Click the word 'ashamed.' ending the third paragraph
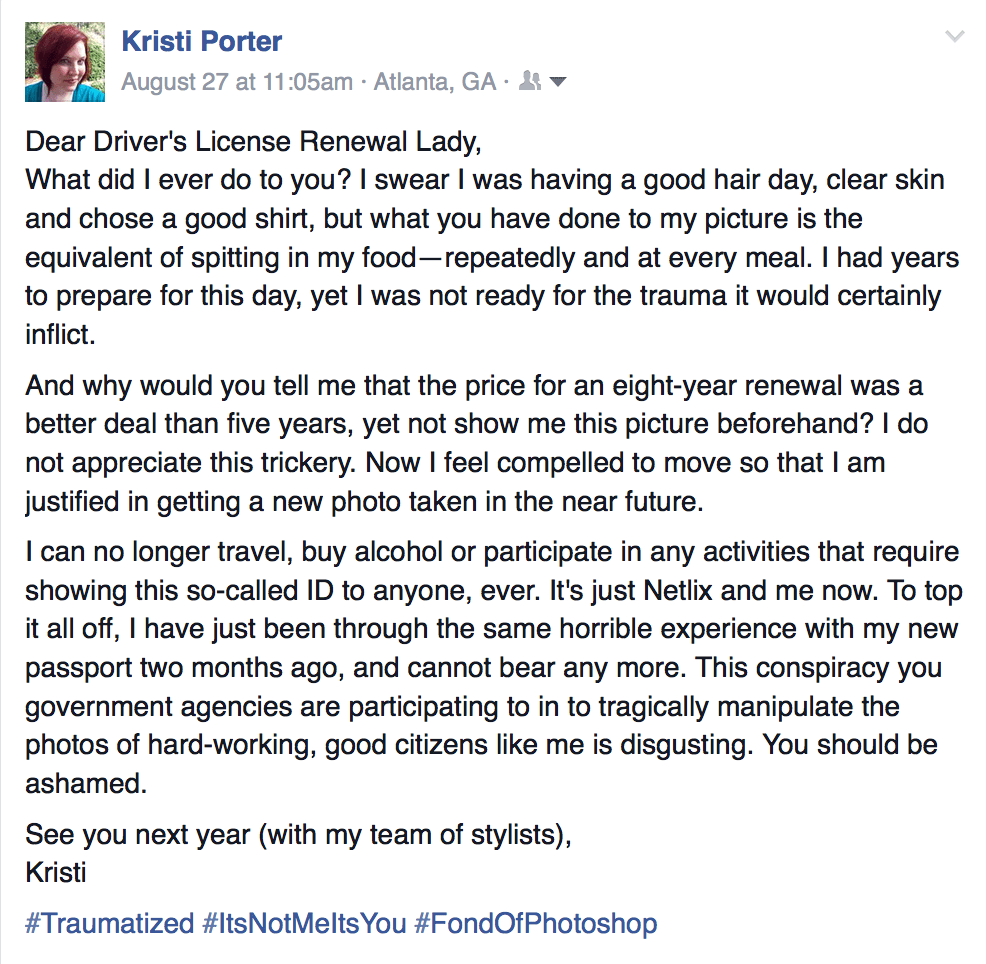Viewport: 986px width, 964px height. pyautogui.click(x=86, y=783)
